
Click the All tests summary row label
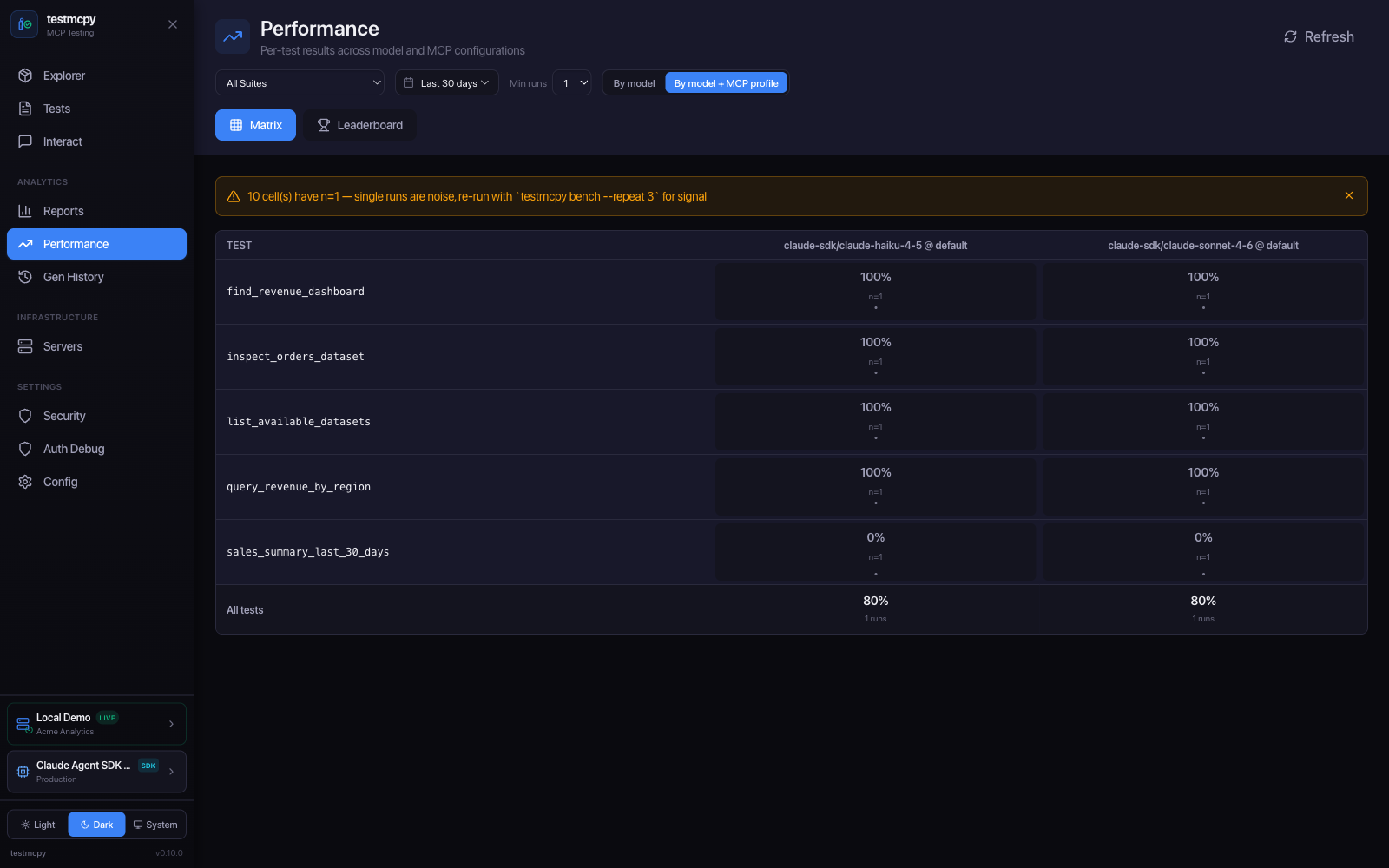pos(245,610)
